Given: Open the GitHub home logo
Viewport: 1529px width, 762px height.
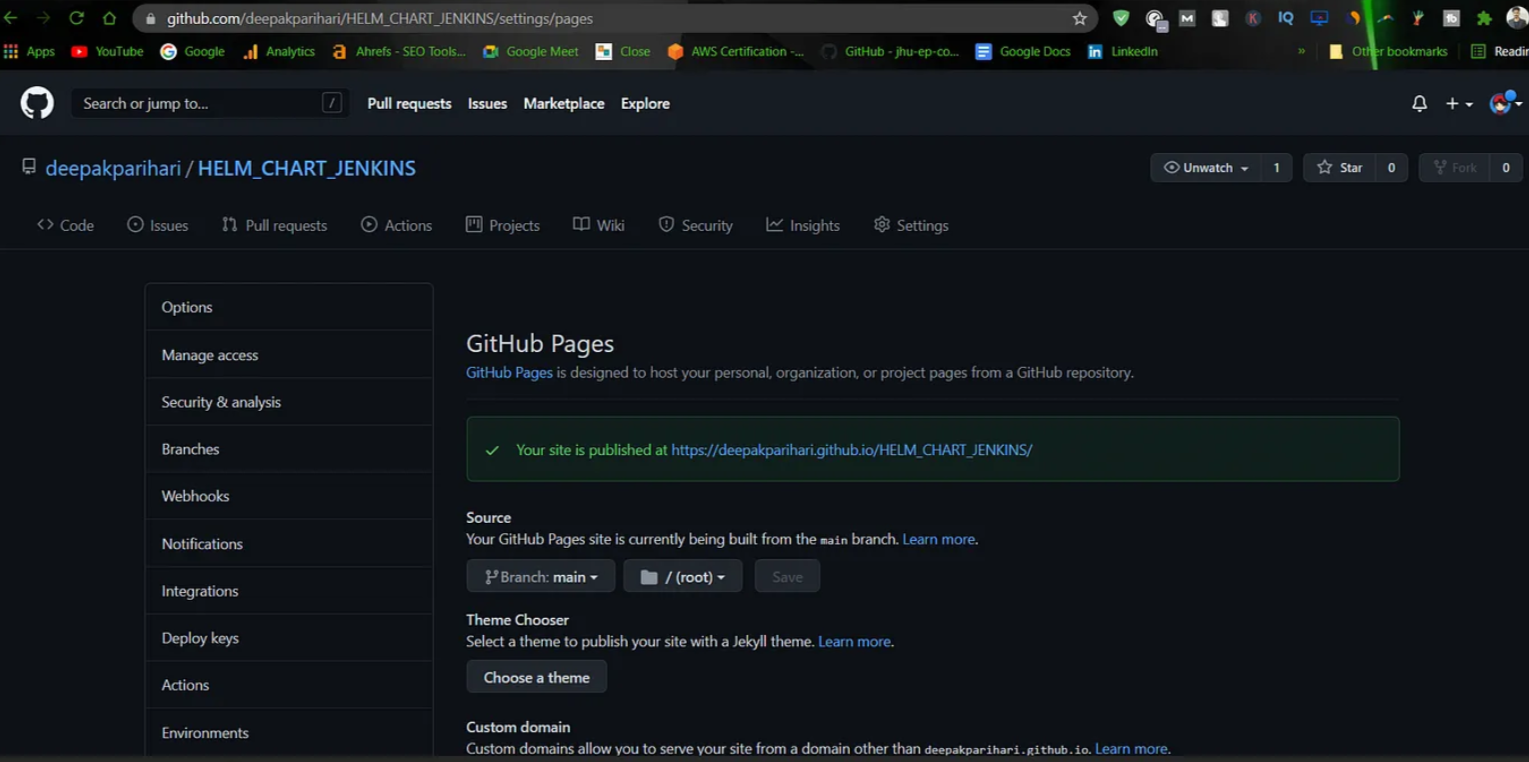Looking at the screenshot, I should pyautogui.click(x=37, y=103).
